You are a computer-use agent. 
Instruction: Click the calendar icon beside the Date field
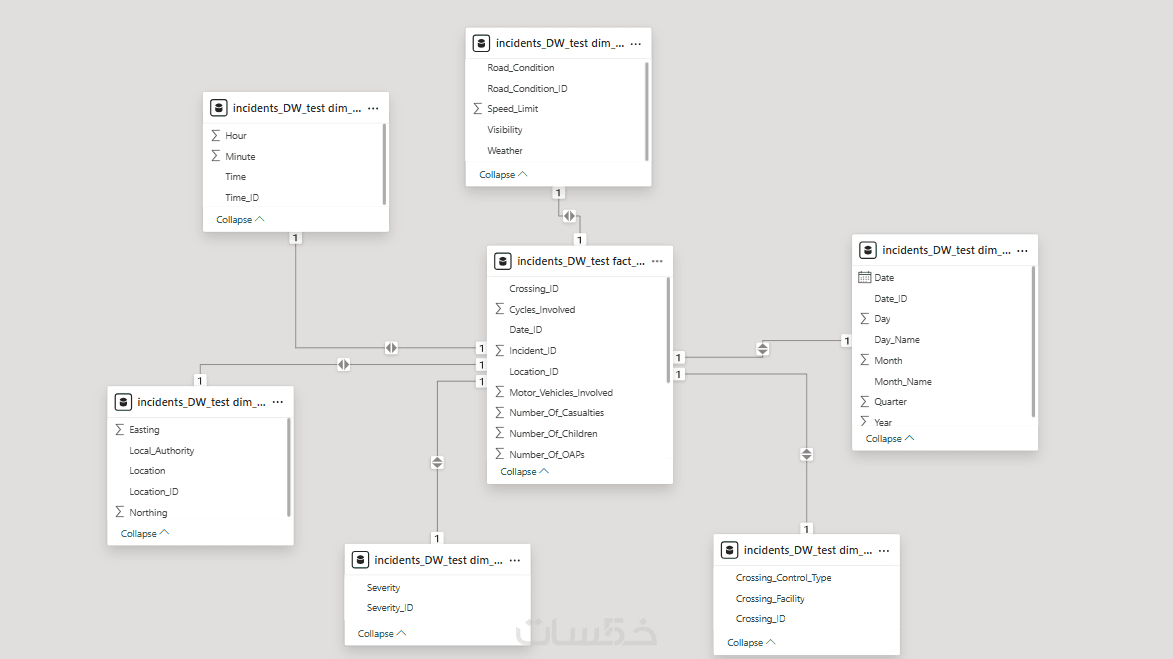[865, 277]
